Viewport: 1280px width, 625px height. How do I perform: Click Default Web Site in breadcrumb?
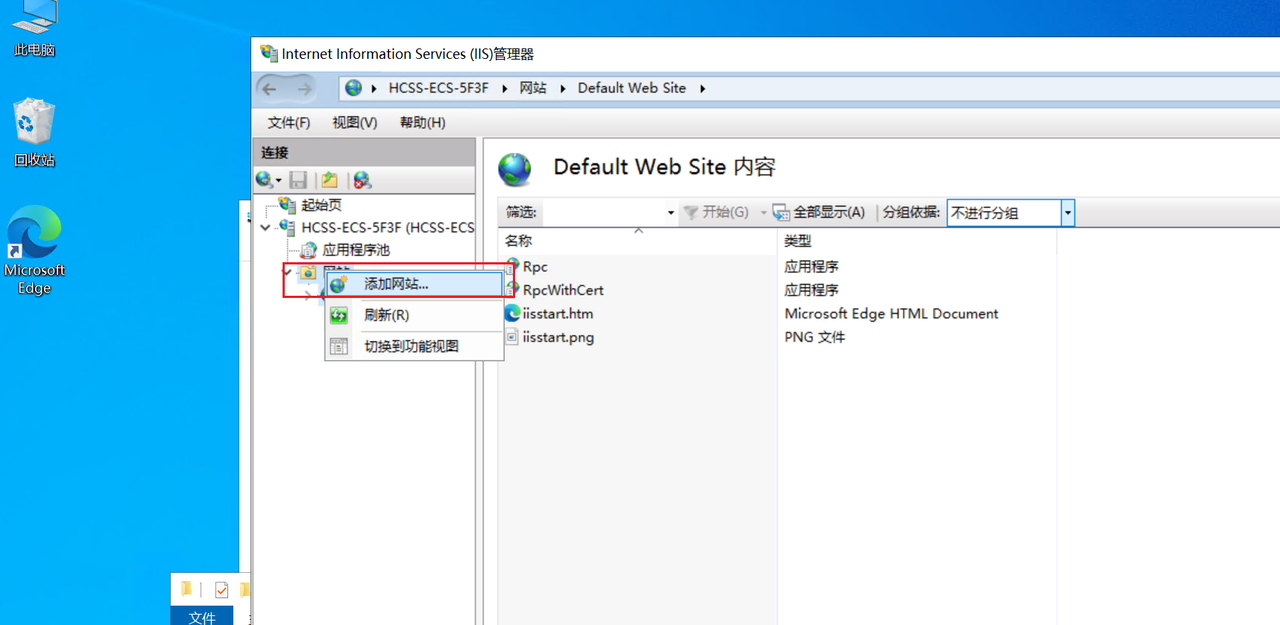(632, 88)
